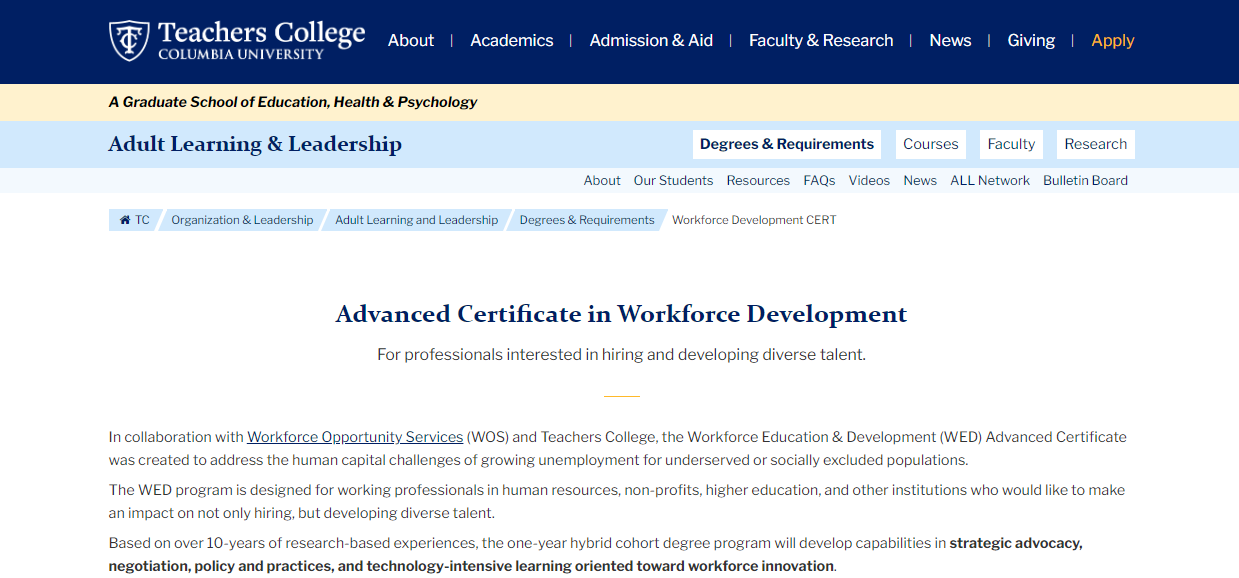Screen dimensions: 1239x578
Task: Click the home icon in breadcrumb
Action: pyautogui.click(x=125, y=220)
